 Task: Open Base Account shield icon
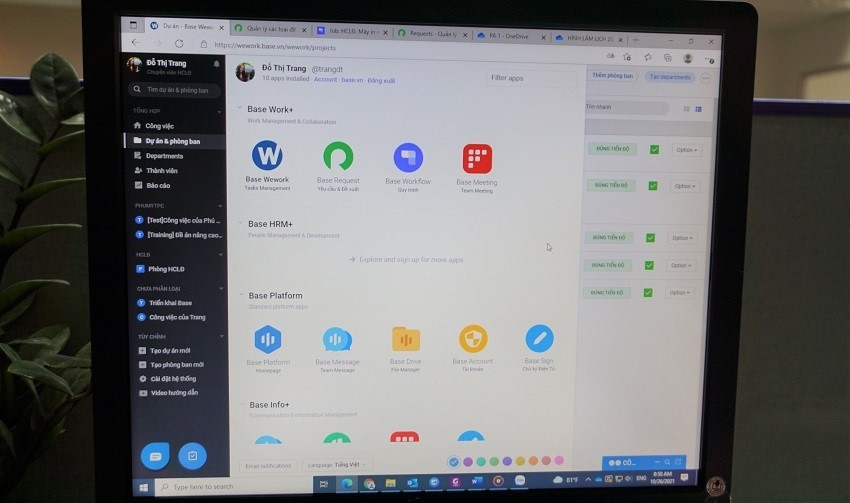pos(473,339)
